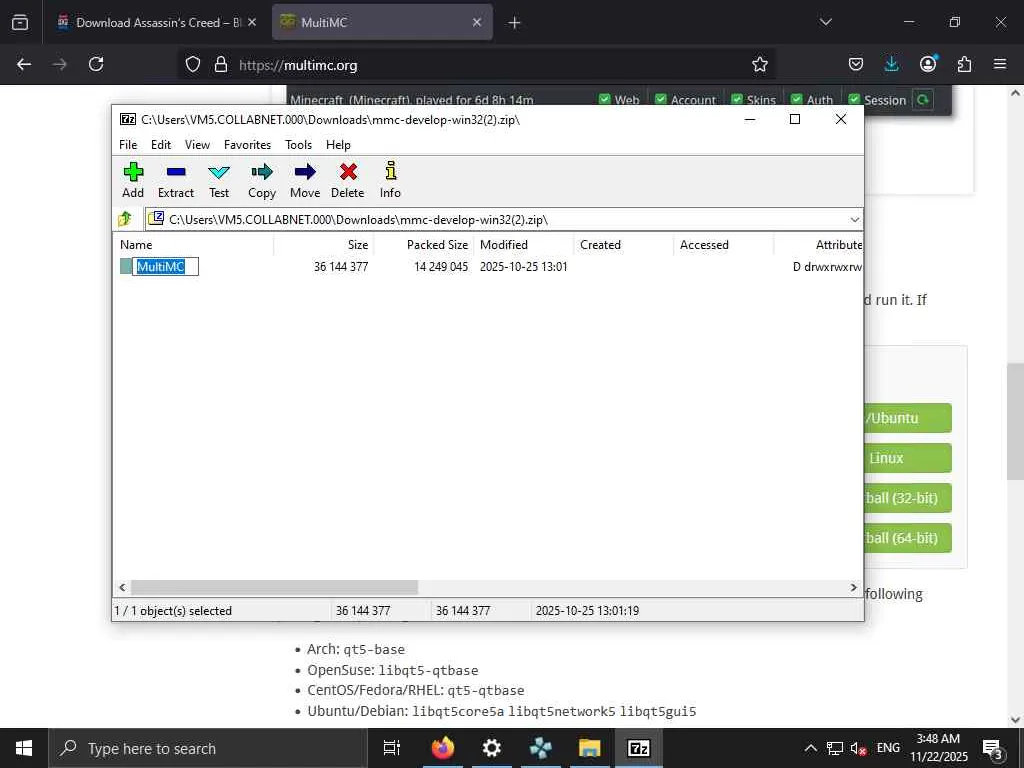Viewport: 1024px width, 768px height.
Task: Open Firefox from the taskbar
Action: pyautogui.click(x=442, y=748)
